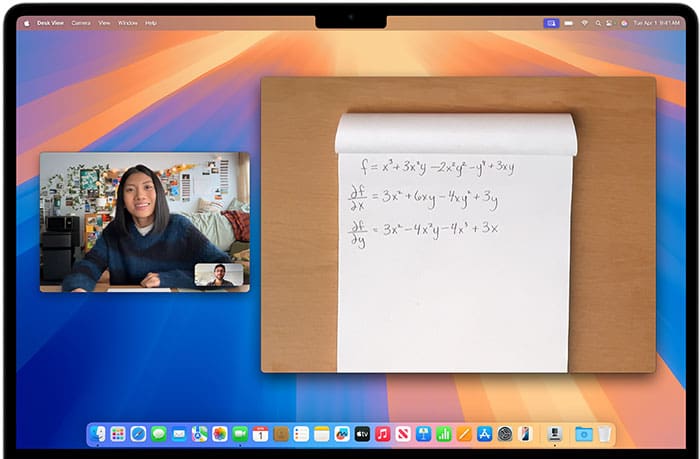Click the video control icon in menu bar

551,22
